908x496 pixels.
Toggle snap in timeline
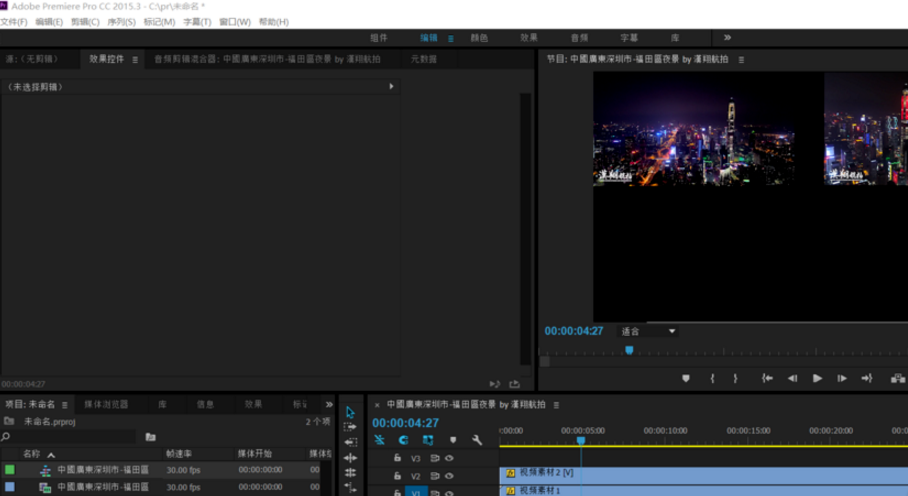403,440
